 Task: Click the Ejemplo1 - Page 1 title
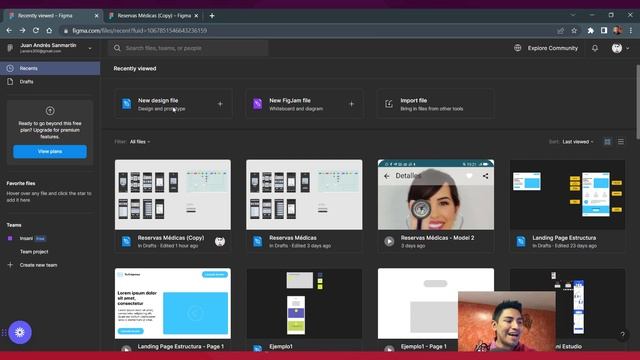(x=423, y=347)
